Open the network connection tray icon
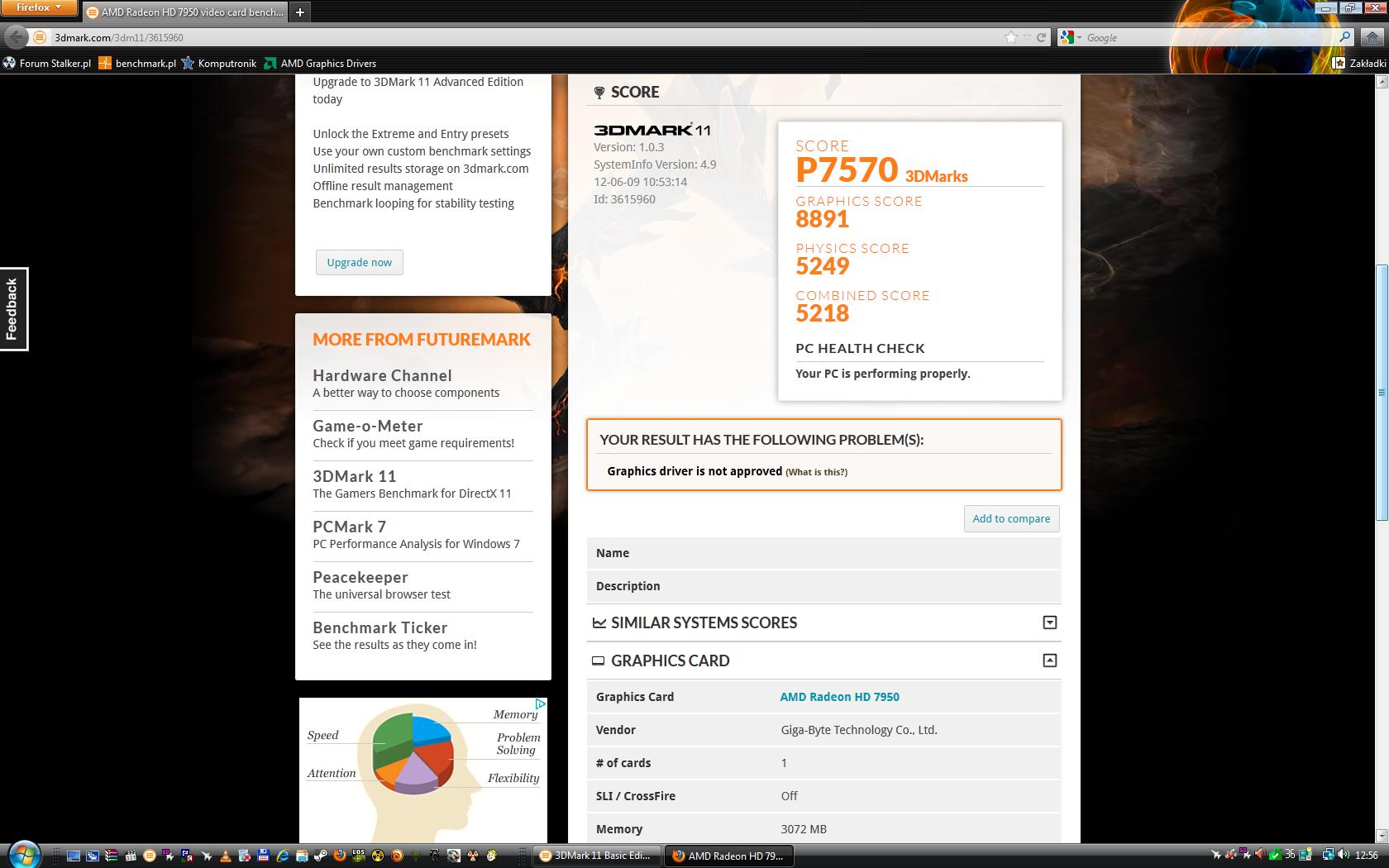Image resolution: width=1389 pixels, height=868 pixels. point(1329,855)
